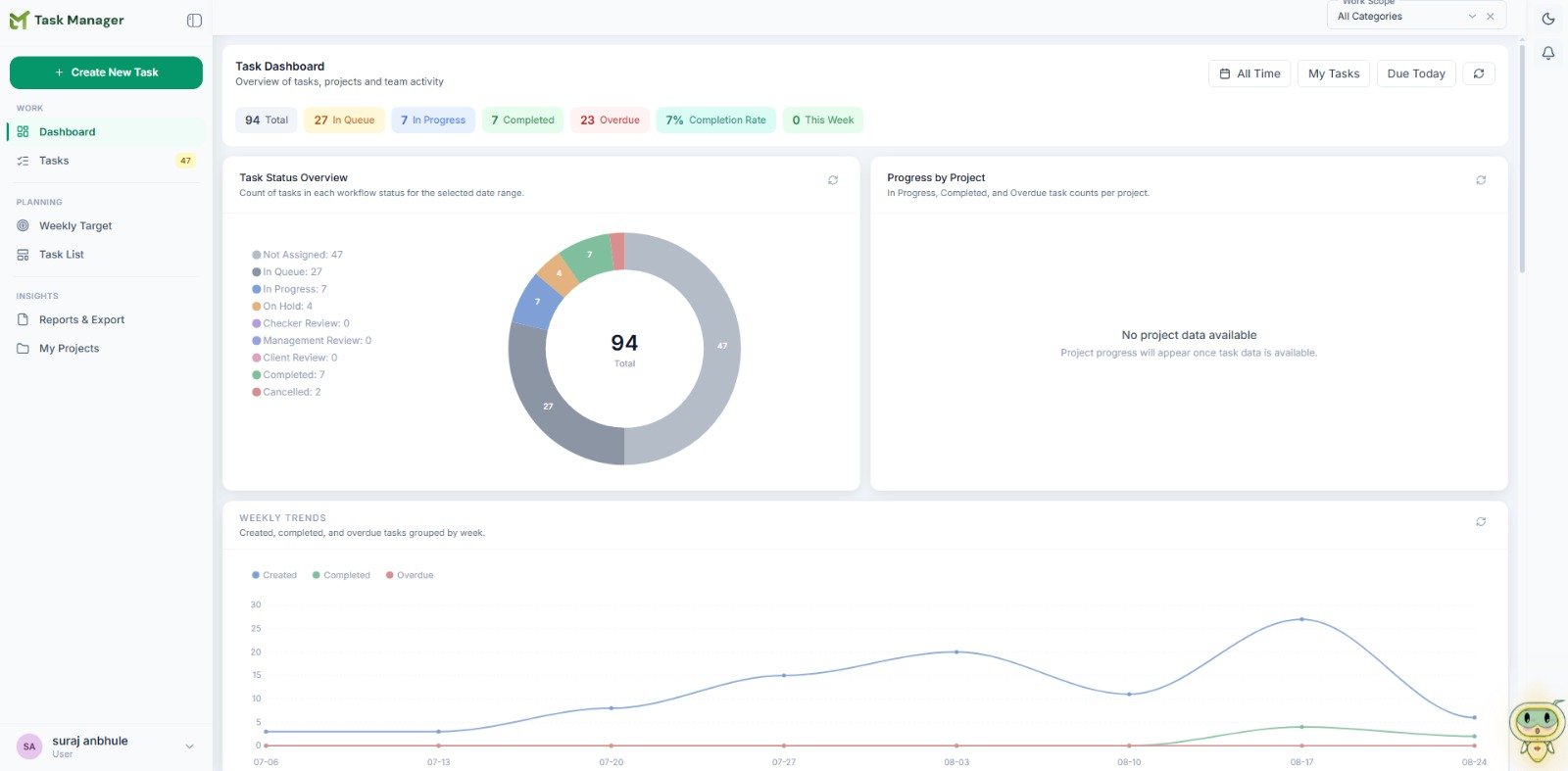The width and height of the screenshot is (1568, 771).
Task: Toggle My Tasks filter
Action: (1334, 73)
